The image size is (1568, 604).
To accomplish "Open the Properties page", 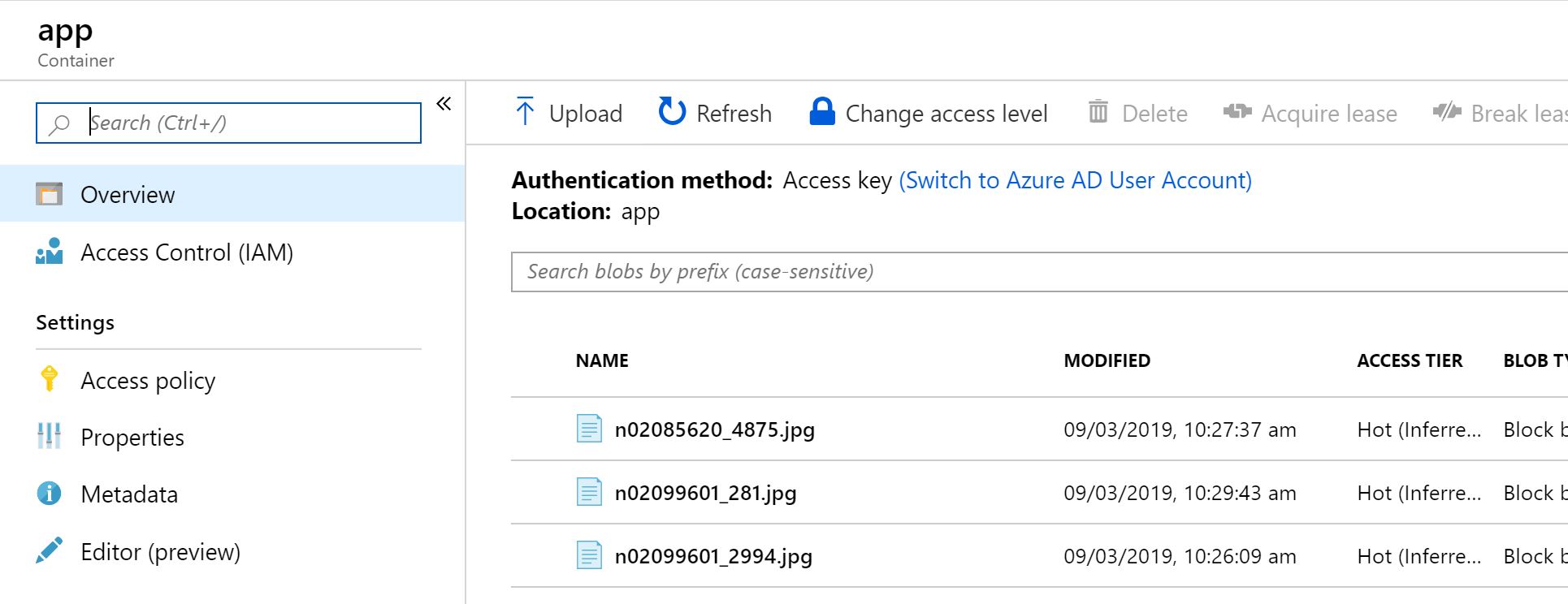I will click(x=132, y=437).
